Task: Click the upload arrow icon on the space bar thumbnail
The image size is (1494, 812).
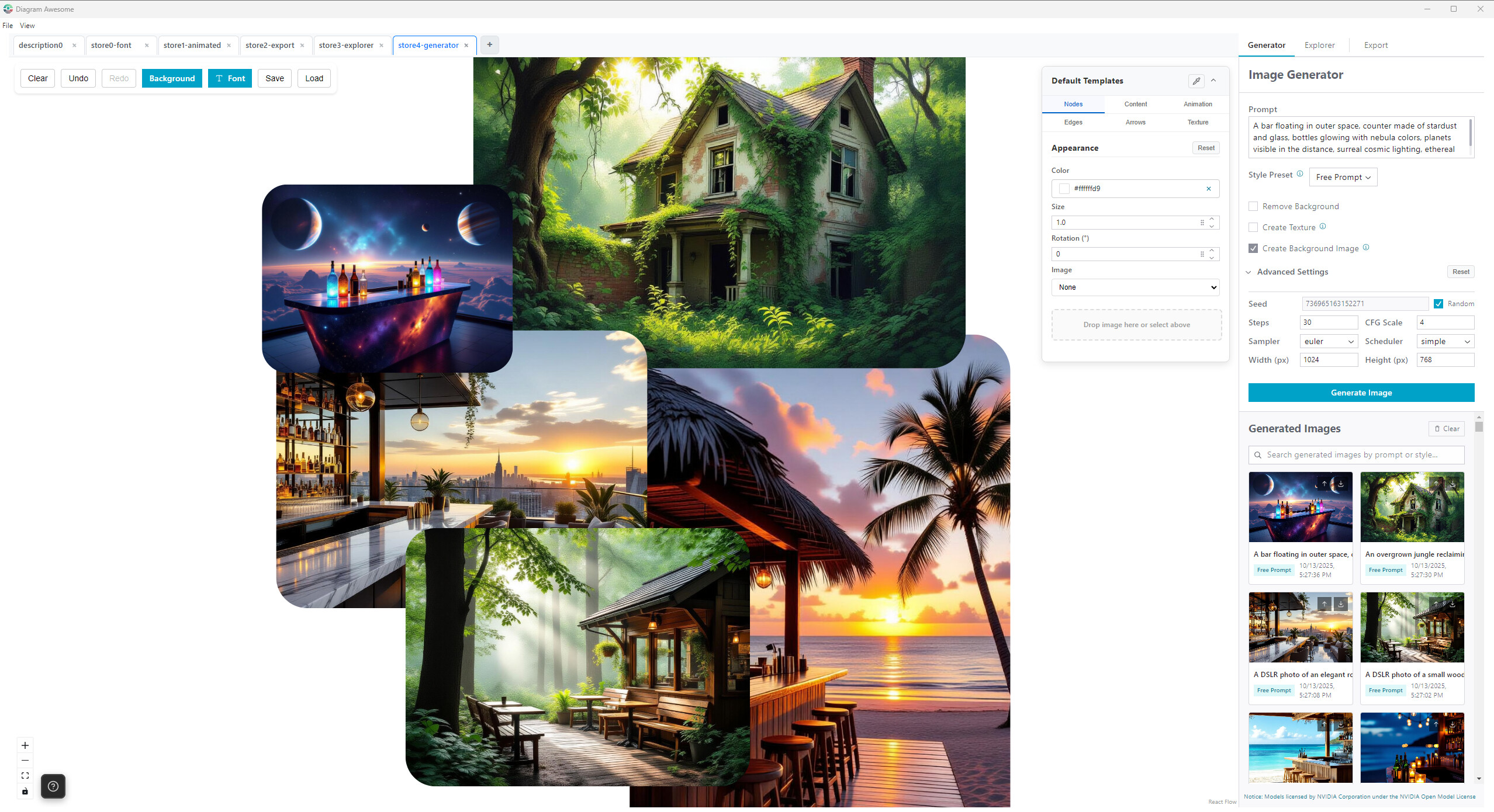Action: click(1324, 484)
